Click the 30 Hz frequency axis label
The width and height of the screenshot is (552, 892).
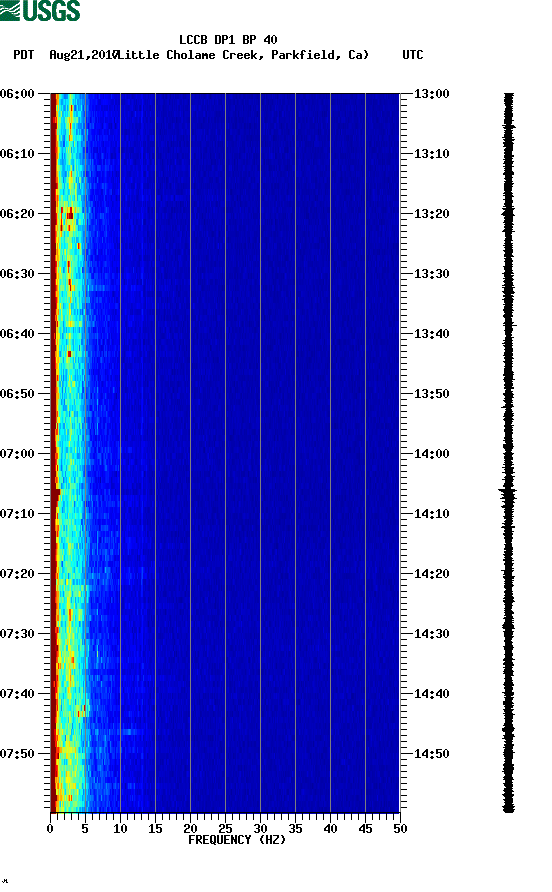(x=261, y=828)
